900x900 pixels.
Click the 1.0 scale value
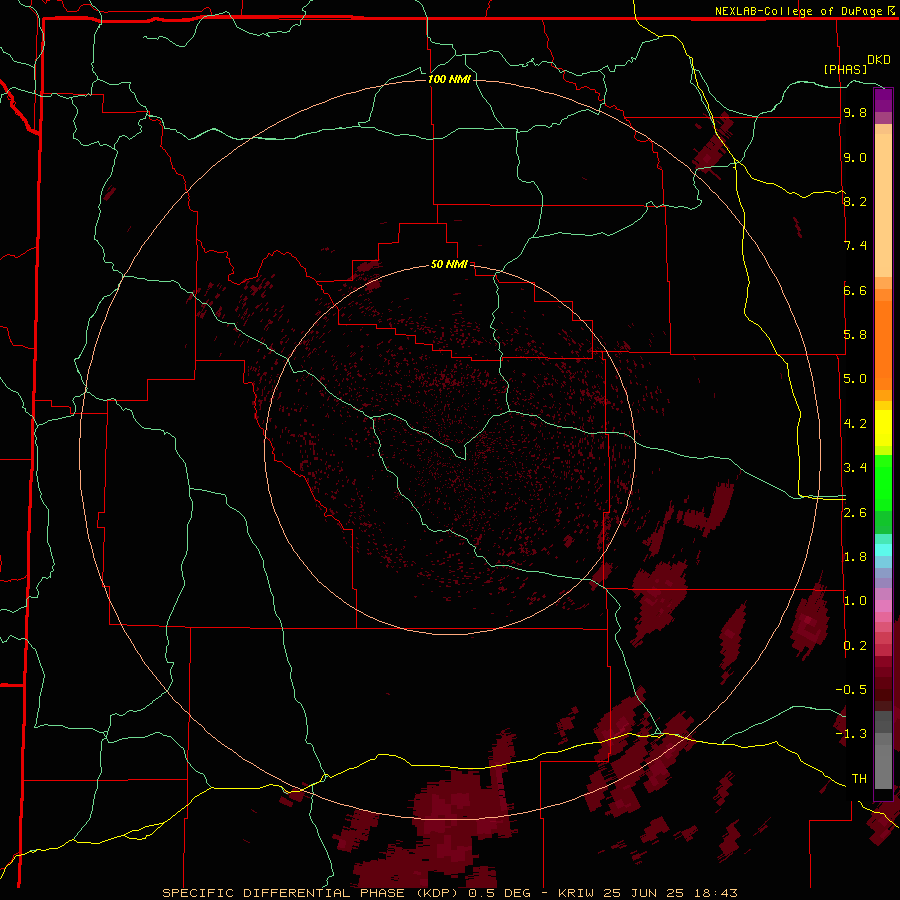[855, 601]
